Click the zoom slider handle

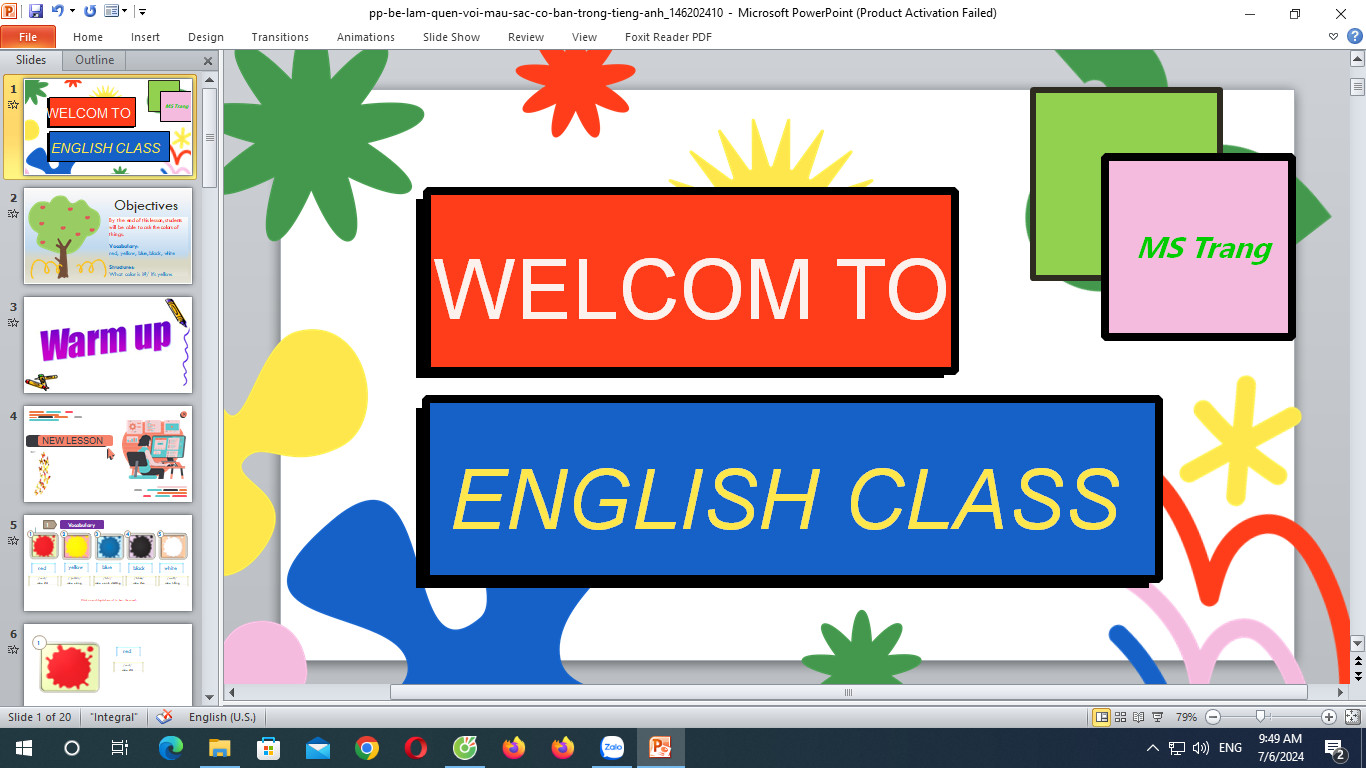[1262, 717]
